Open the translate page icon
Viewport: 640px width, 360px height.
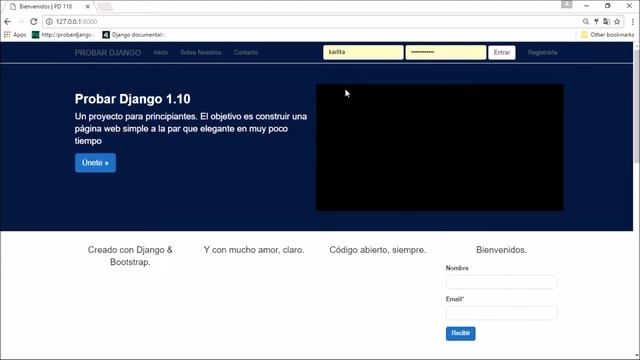(607, 22)
